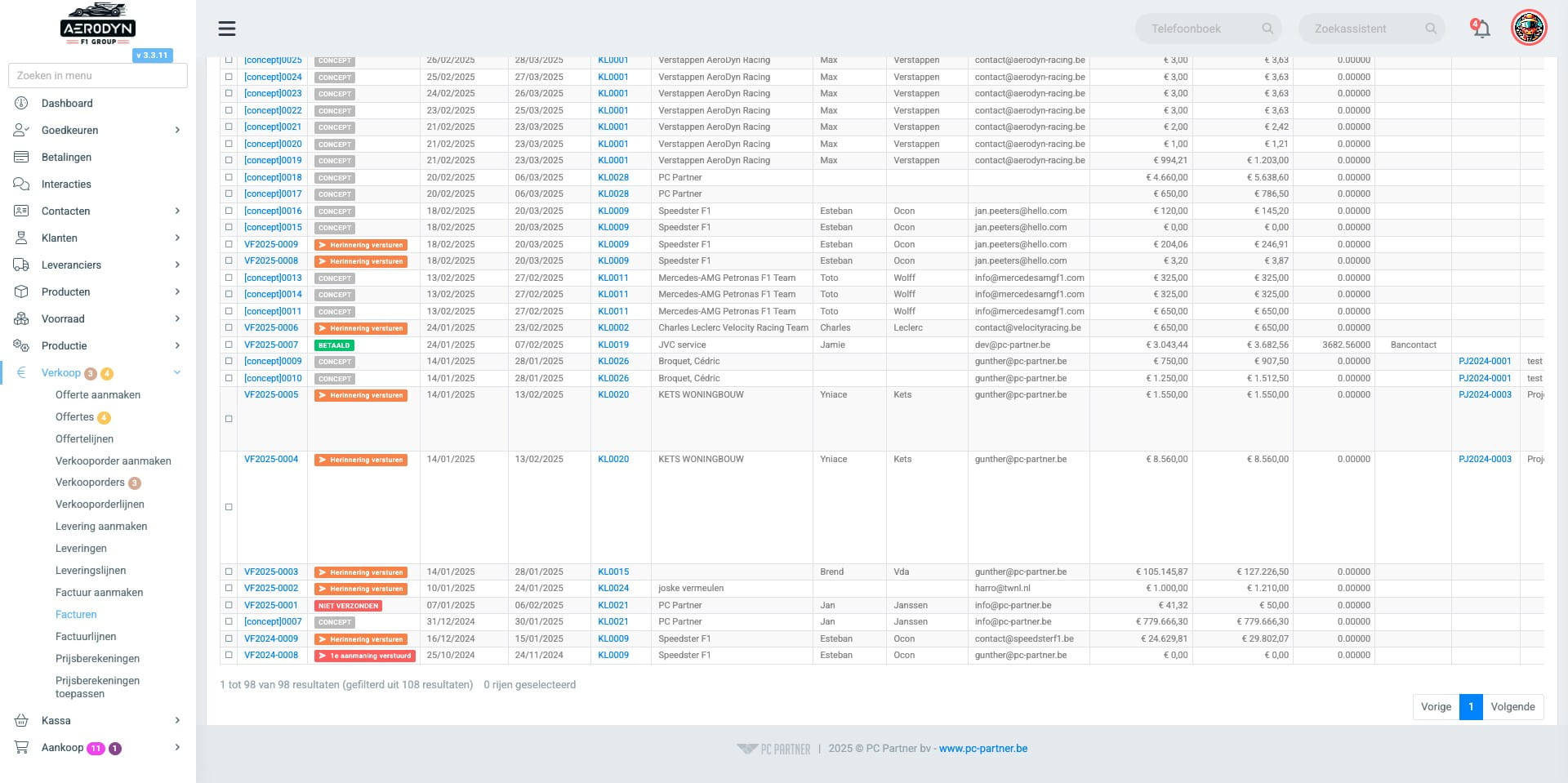Expand the Kassa submenu chevron
This screenshot has height=783, width=1568.
point(177,721)
